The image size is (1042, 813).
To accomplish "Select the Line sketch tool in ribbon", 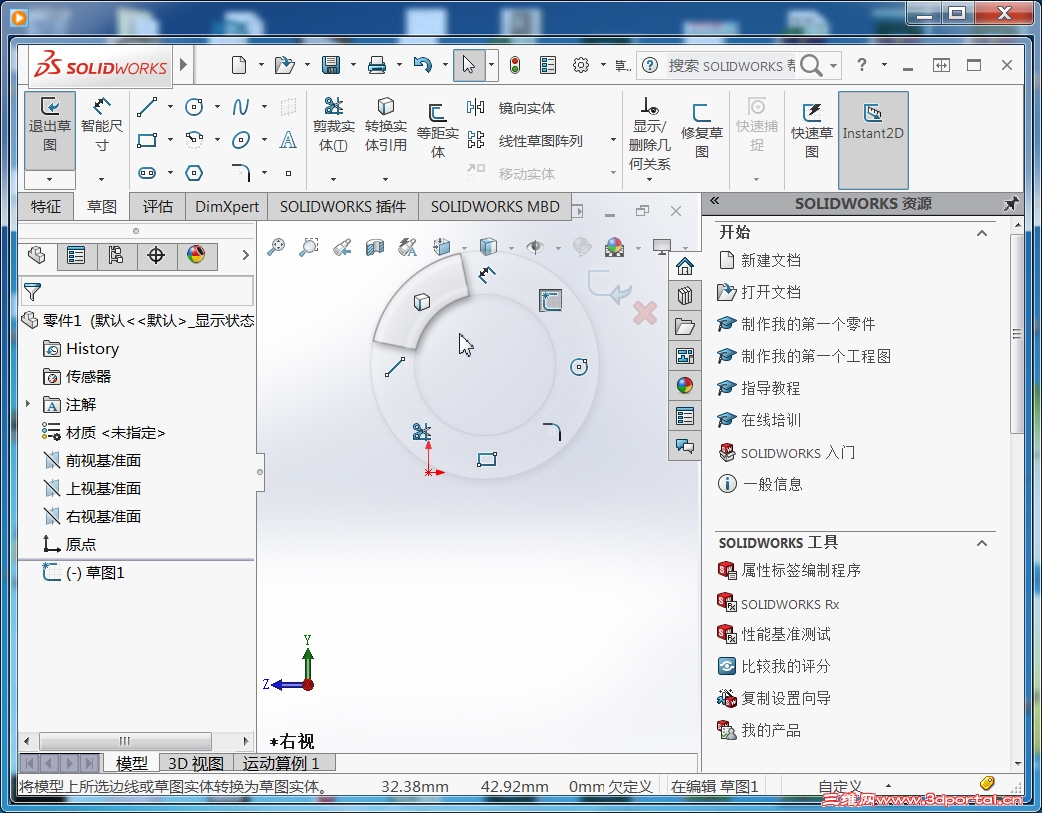I will (147, 107).
